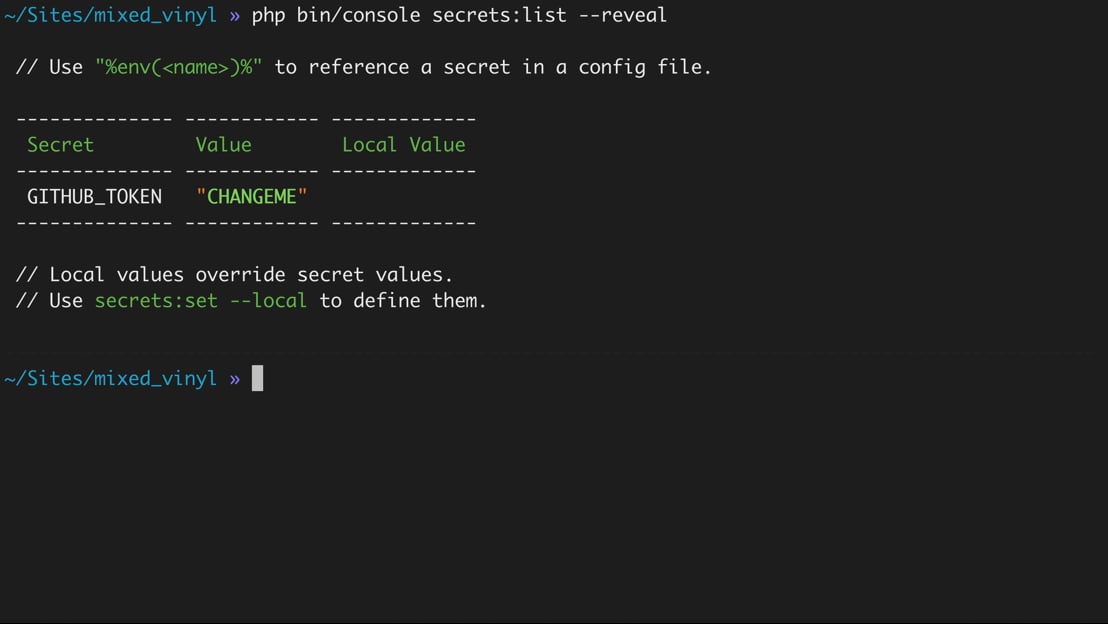
Task: Click the php word in command
Action: 269,16
